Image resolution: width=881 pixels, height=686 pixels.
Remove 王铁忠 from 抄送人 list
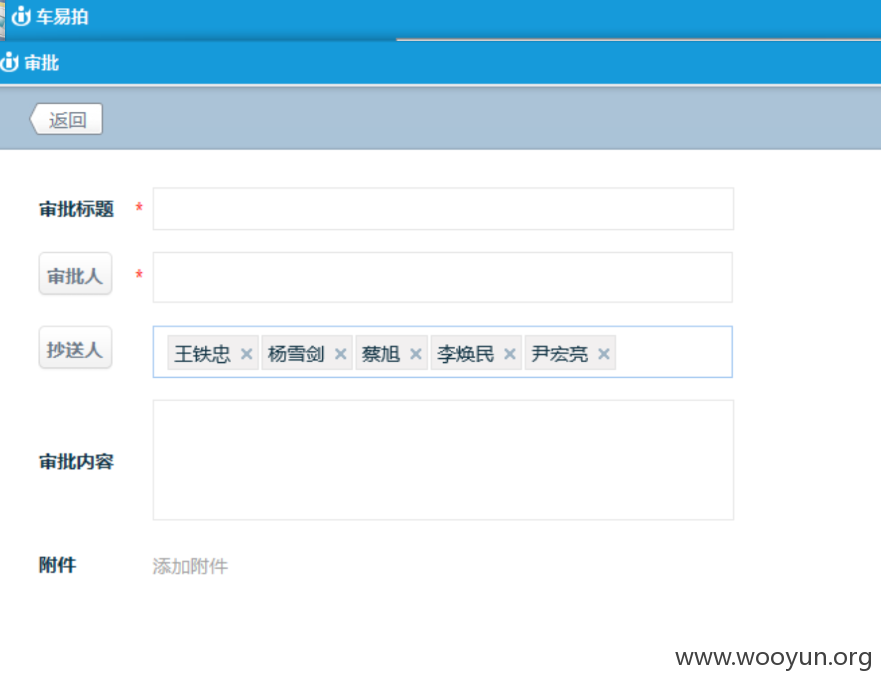tap(246, 353)
